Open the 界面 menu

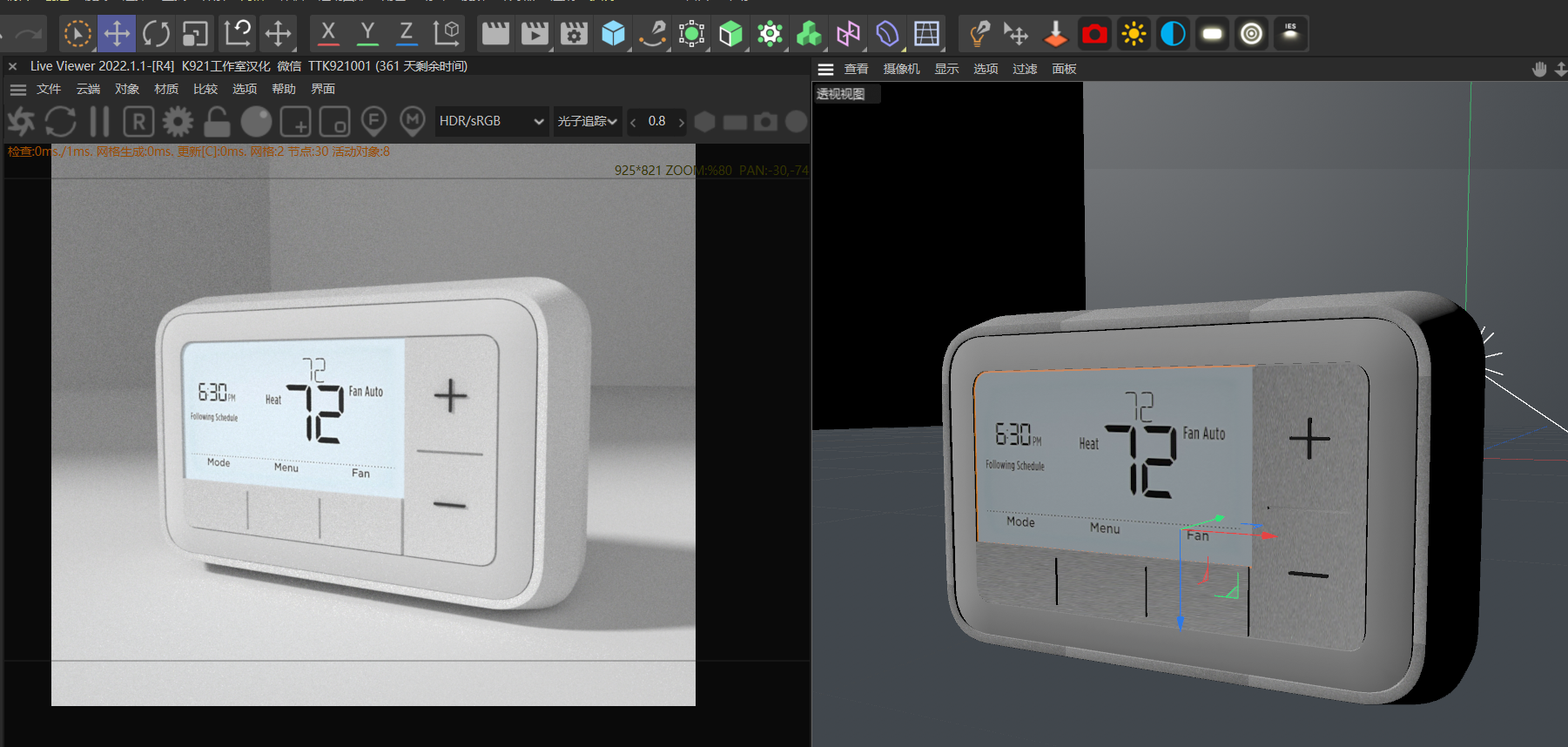click(323, 89)
